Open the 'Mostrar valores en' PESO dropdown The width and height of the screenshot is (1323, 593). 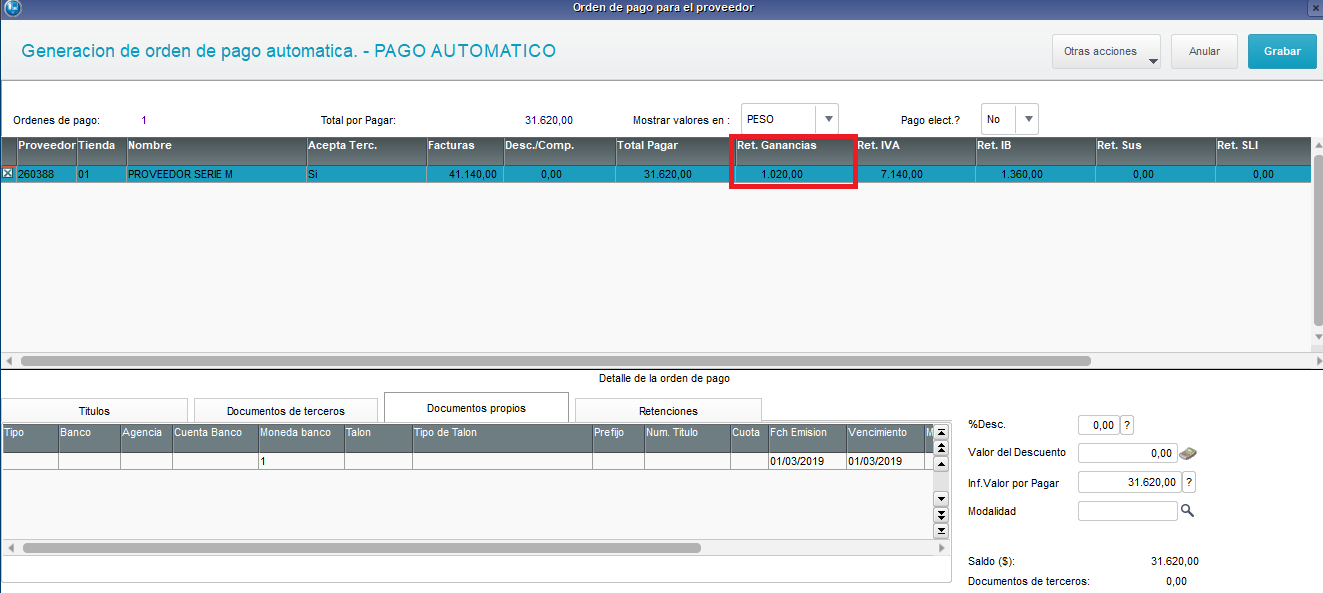827,119
